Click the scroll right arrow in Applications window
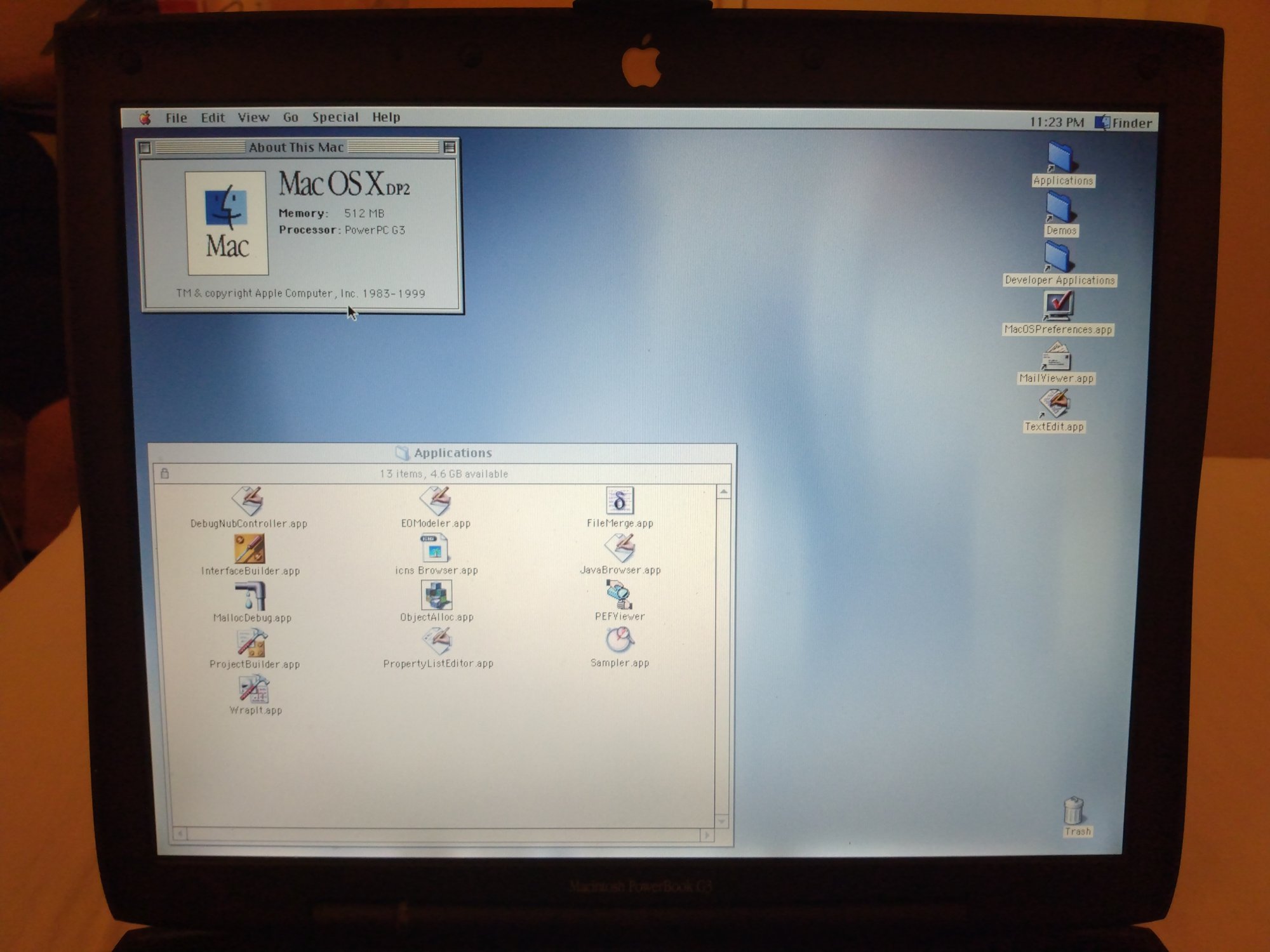1270x952 pixels. point(707,835)
